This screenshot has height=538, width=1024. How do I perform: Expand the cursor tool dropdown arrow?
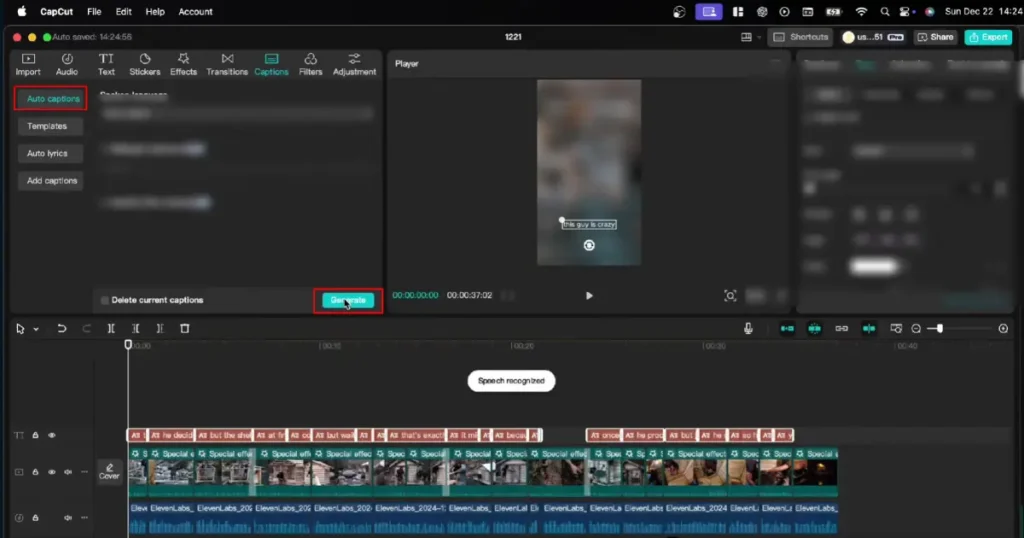(x=36, y=329)
